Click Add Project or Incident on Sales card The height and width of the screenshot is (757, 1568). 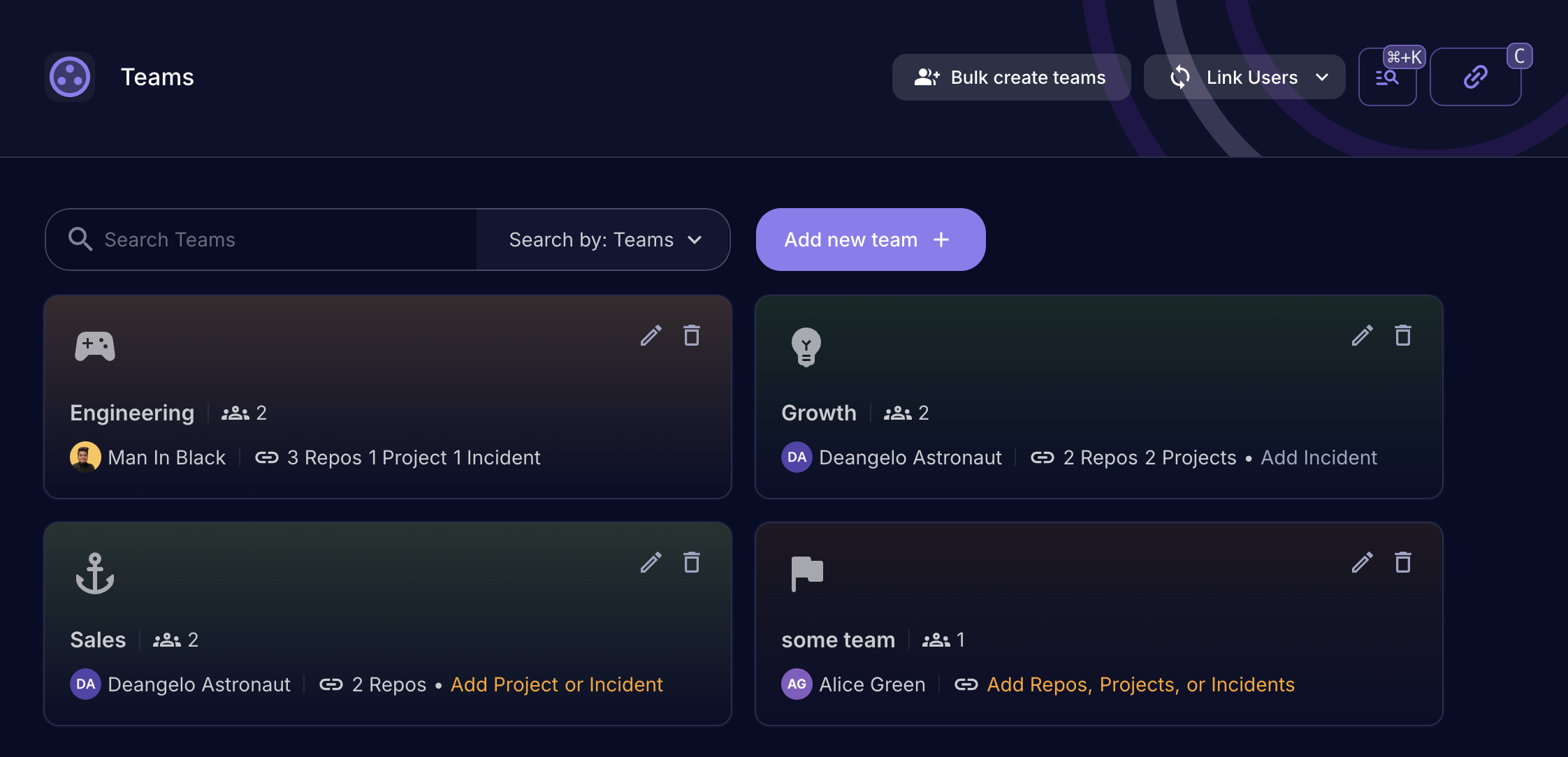click(557, 684)
